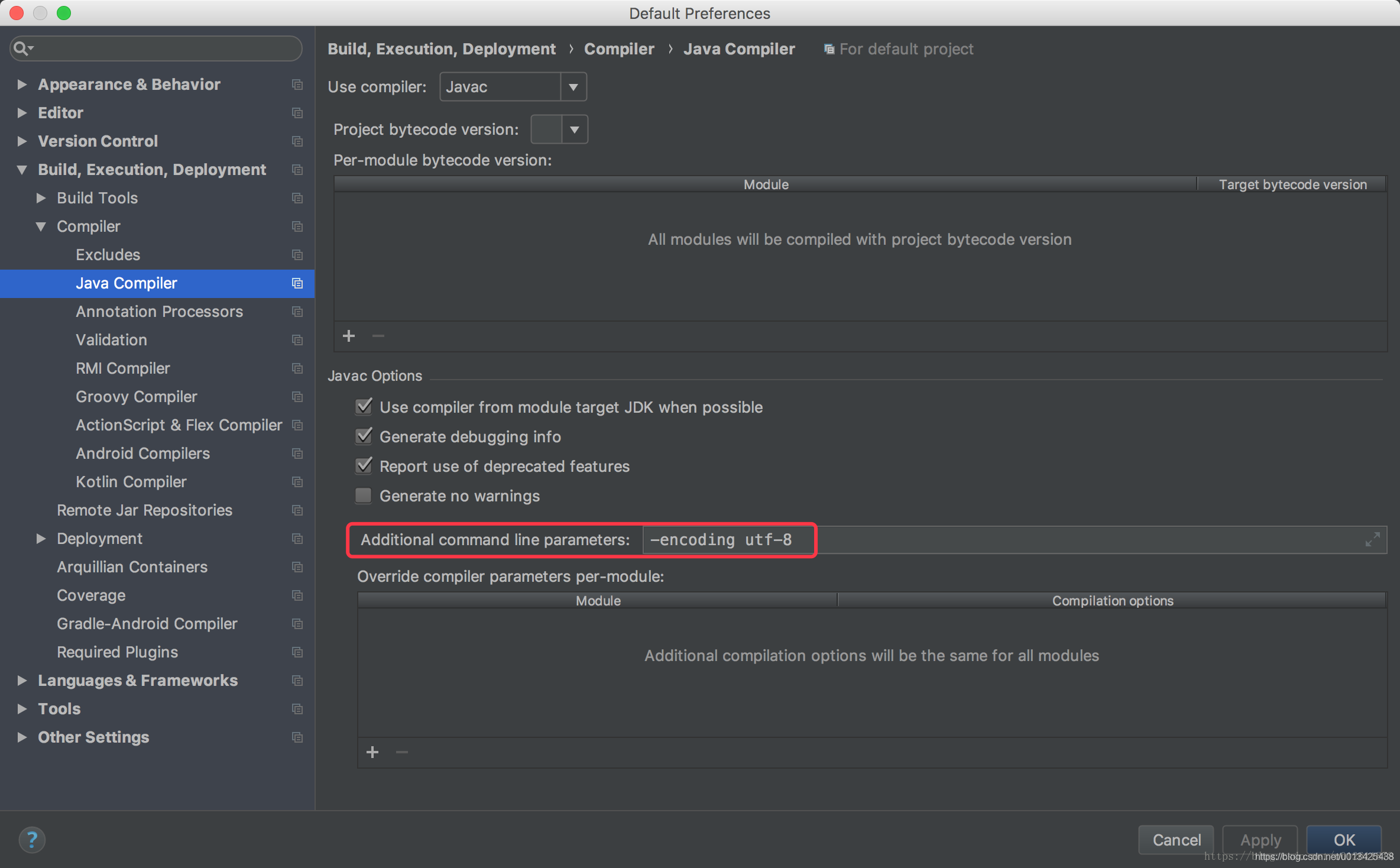This screenshot has height=868, width=1400.
Task: Expand Languages & Frameworks section
Action: coord(22,681)
